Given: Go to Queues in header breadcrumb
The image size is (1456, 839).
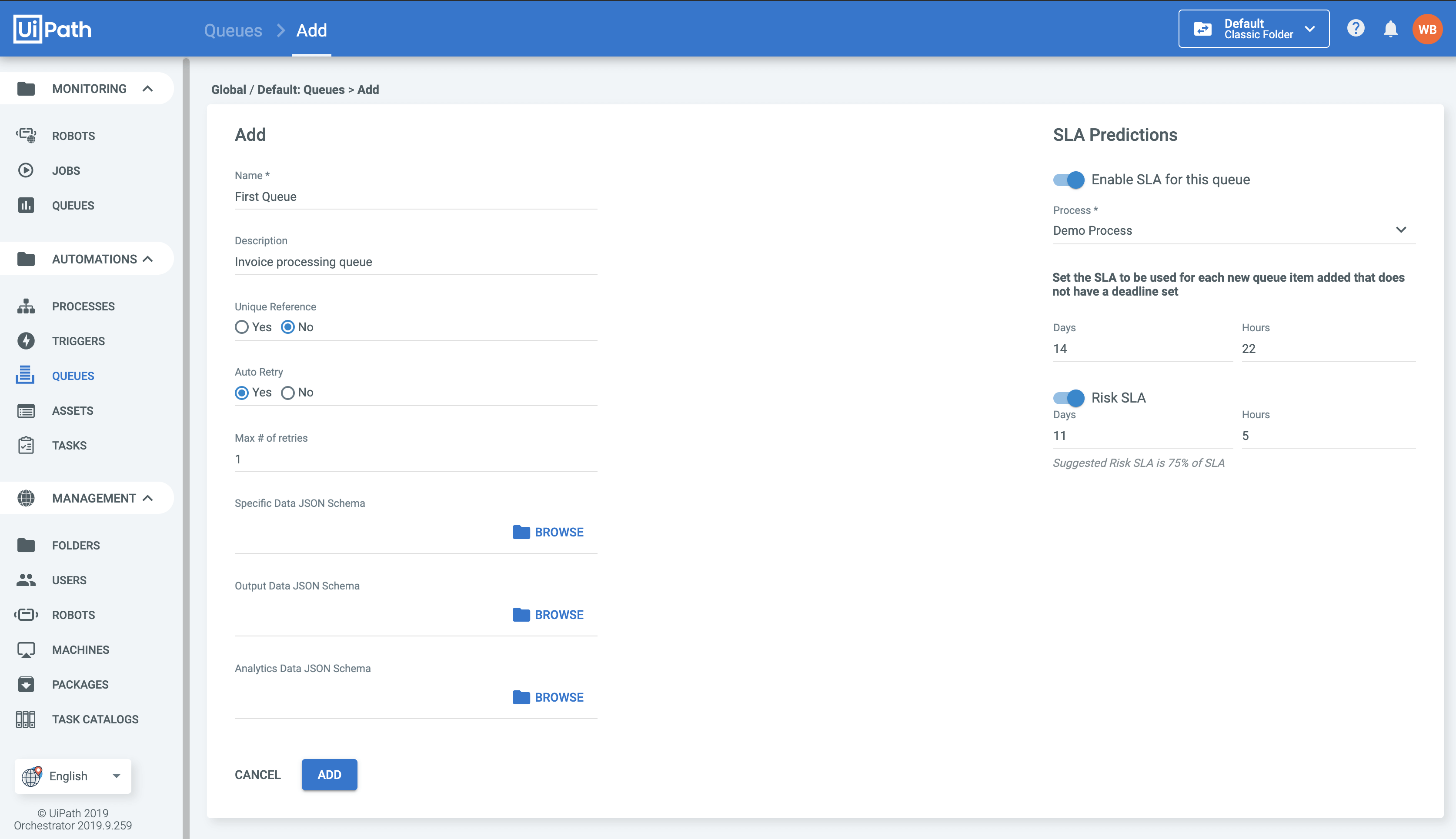Looking at the screenshot, I should pyautogui.click(x=233, y=30).
